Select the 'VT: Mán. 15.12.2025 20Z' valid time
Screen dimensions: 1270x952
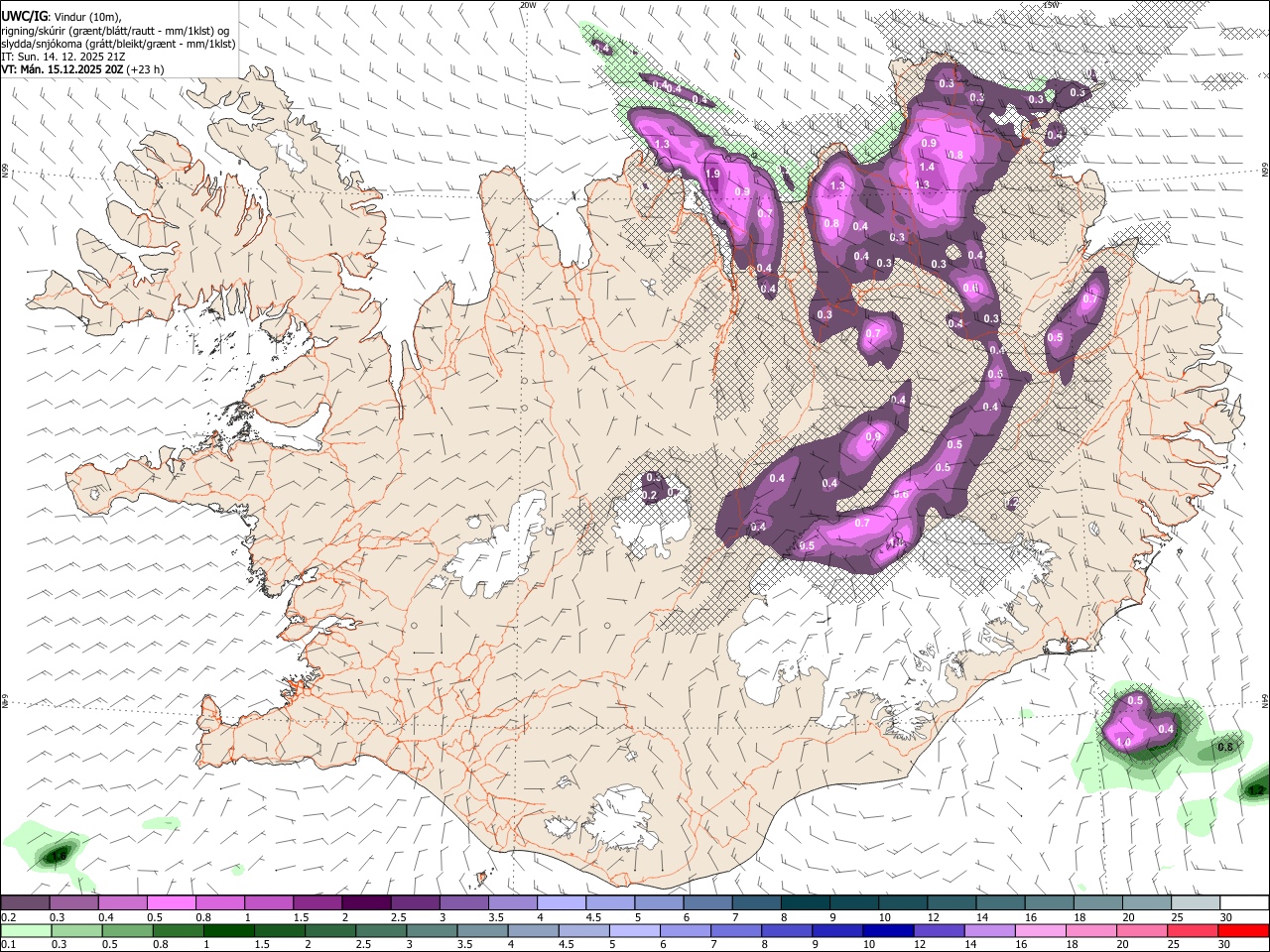coord(63,69)
